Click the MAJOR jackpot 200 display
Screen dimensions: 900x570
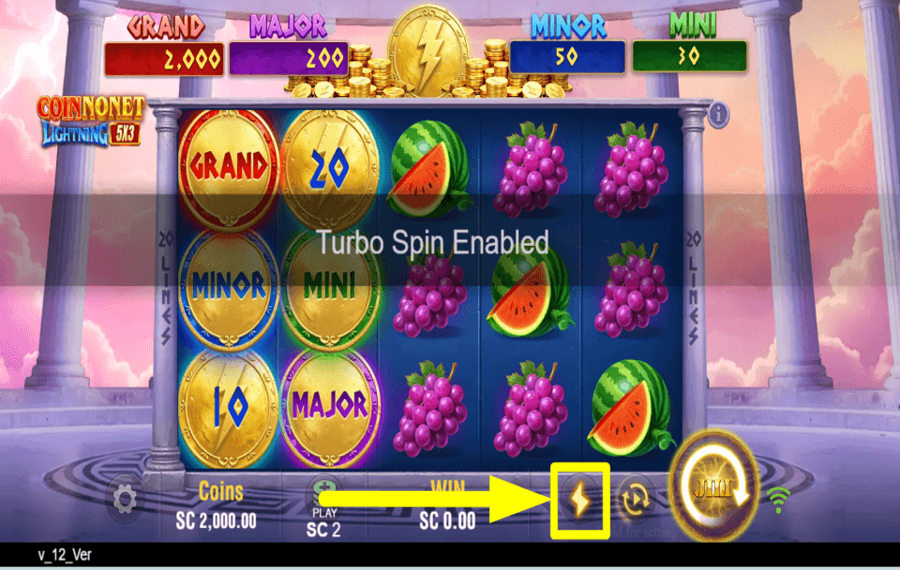click(x=289, y=59)
